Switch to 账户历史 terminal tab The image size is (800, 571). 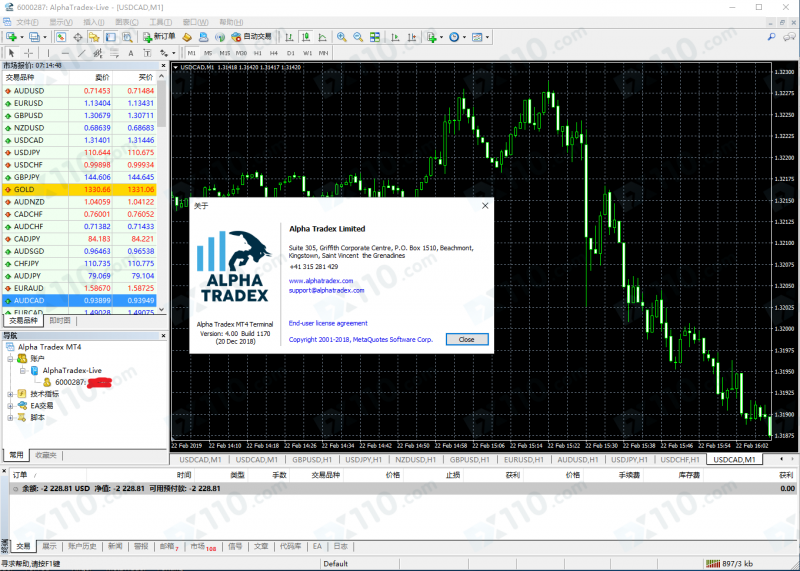point(82,546)
